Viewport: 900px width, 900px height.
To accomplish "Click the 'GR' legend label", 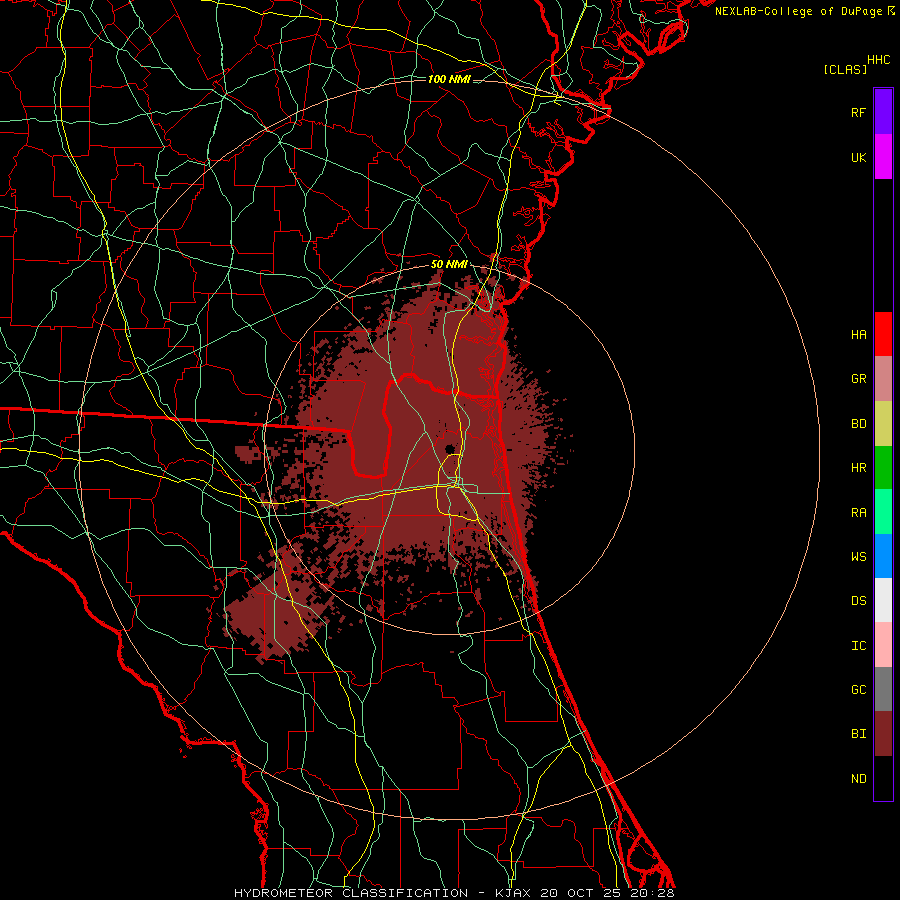I will point(858,379).
